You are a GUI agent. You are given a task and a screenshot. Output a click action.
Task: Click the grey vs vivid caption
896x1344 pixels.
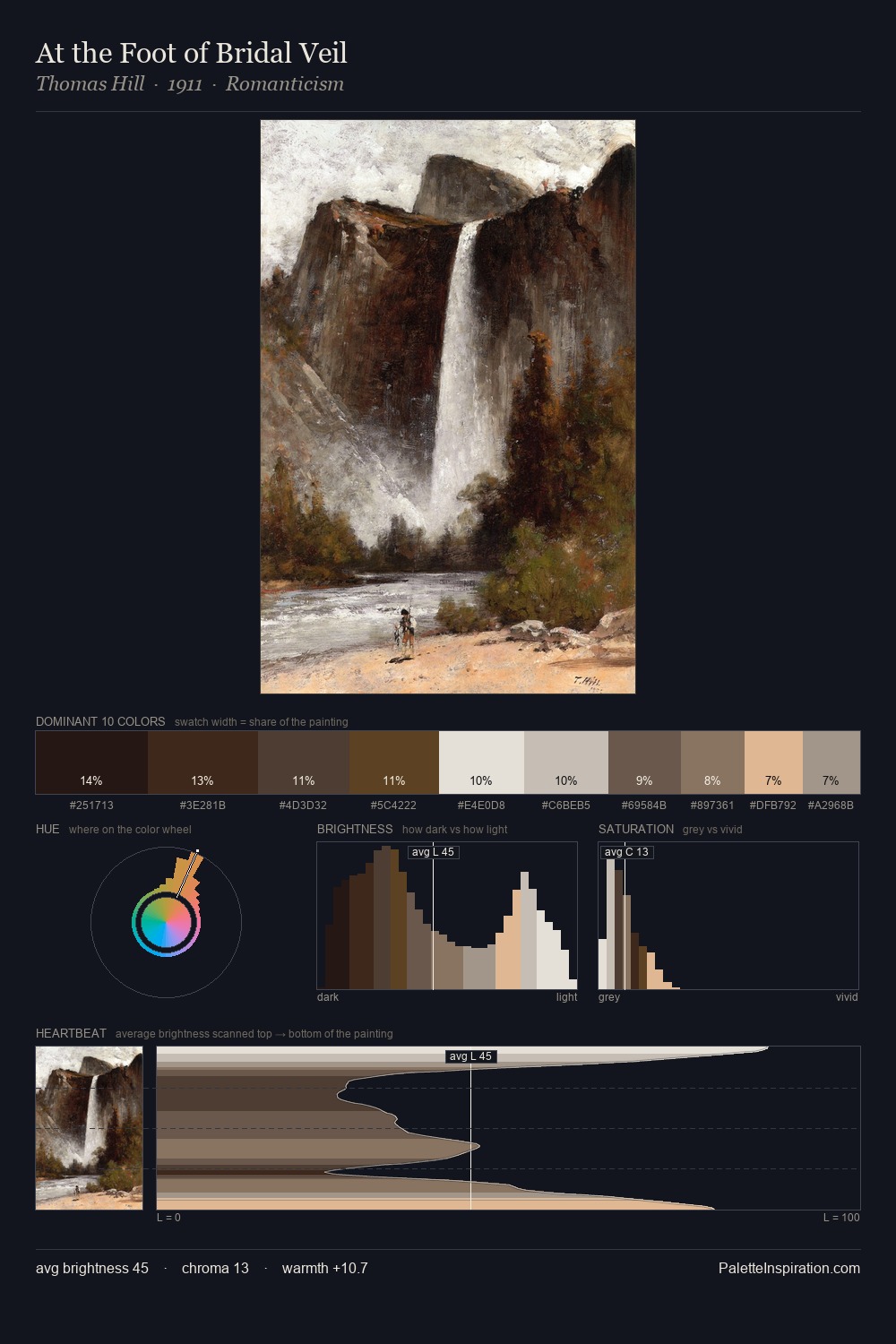(x=712, y=829)
